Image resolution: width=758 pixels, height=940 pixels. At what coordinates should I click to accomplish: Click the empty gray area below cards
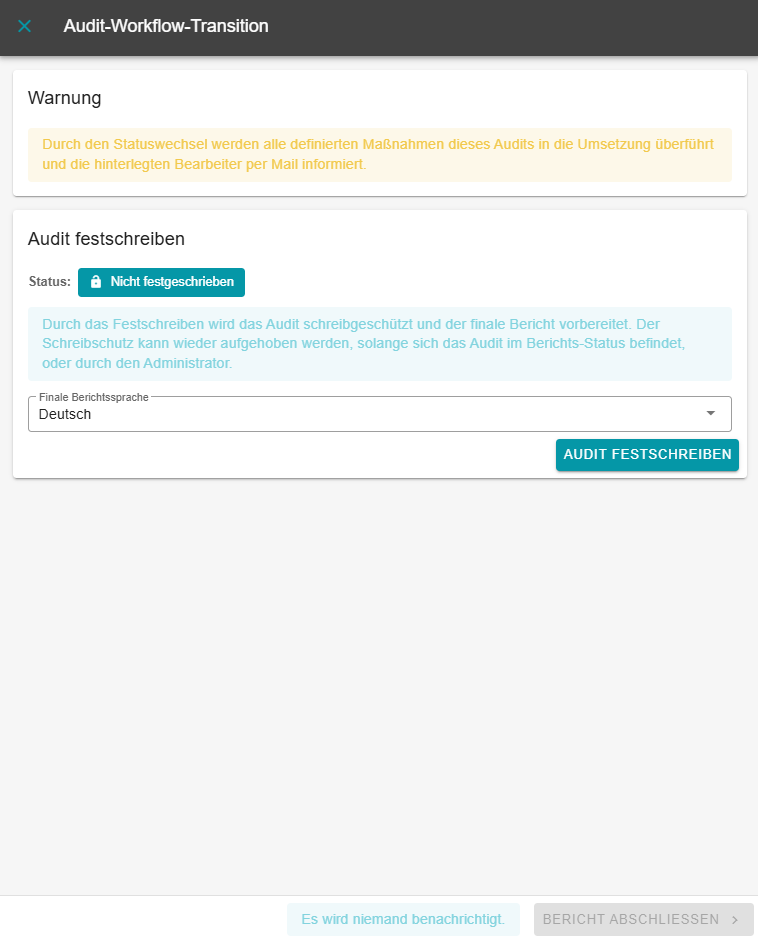pos(379,680)
